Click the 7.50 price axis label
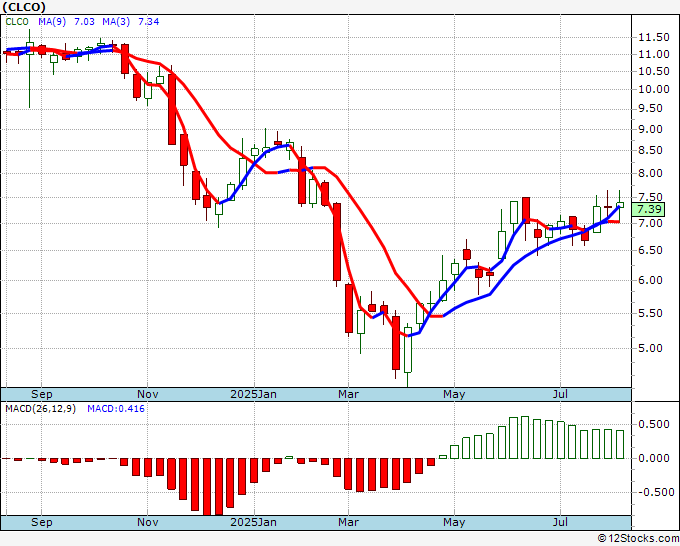Image resolution: width=680 pixels, height=546 pixels. click(651, 197)
